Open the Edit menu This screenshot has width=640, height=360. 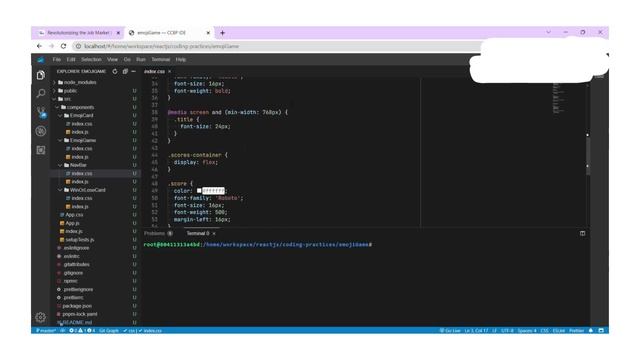71,60
